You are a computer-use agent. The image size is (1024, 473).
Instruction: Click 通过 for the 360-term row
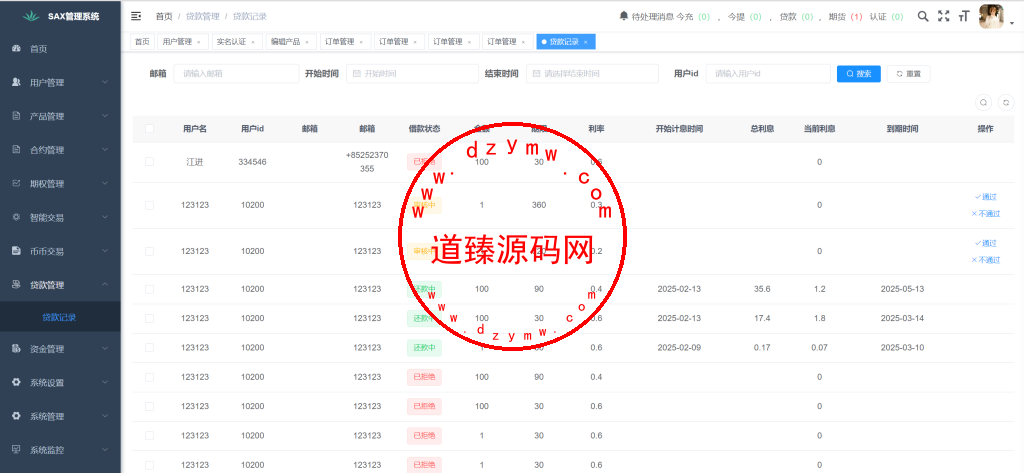tap(985, 197)
